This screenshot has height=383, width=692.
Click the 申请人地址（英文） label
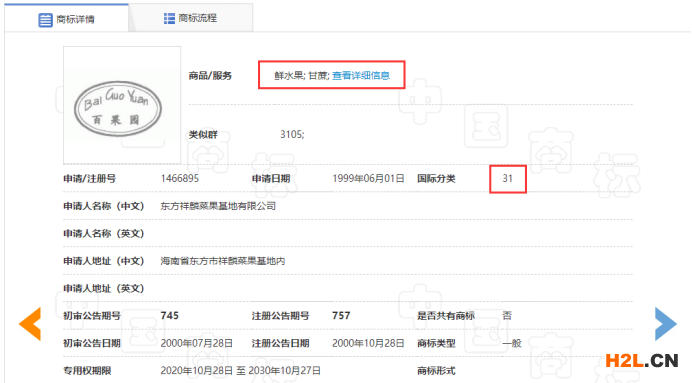(x=104, y=289)
